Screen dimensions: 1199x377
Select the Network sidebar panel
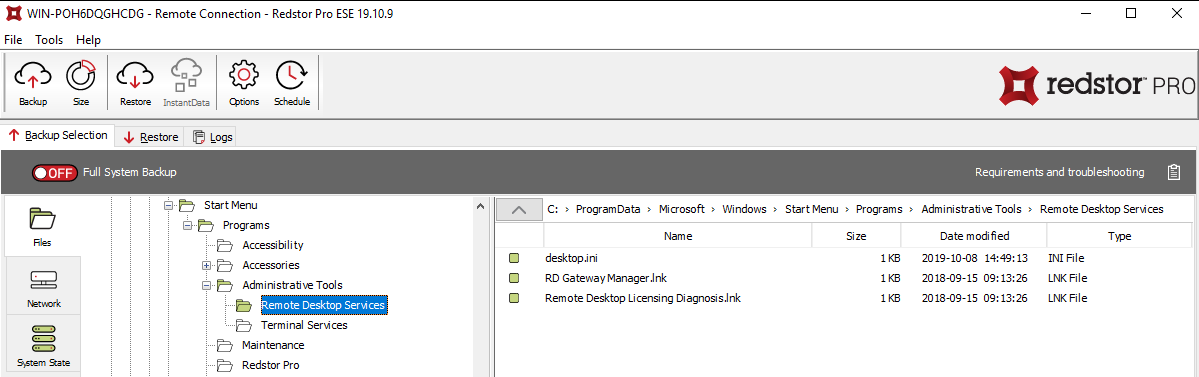tap(44, 287)
